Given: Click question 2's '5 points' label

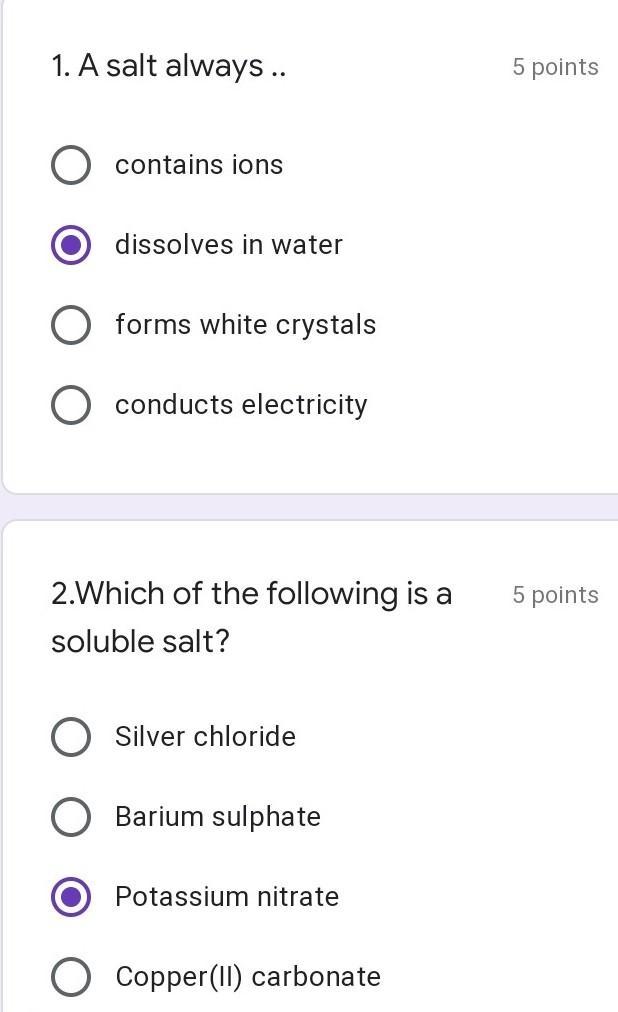Looking at the screenshot, I should (x=555, y=595).
